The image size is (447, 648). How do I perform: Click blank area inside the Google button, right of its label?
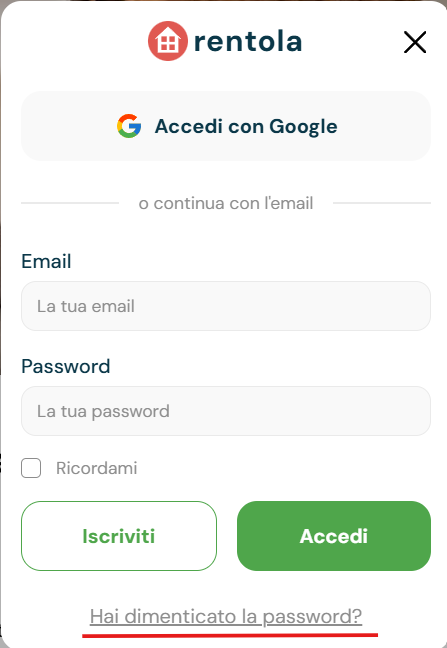coord(384,126)
